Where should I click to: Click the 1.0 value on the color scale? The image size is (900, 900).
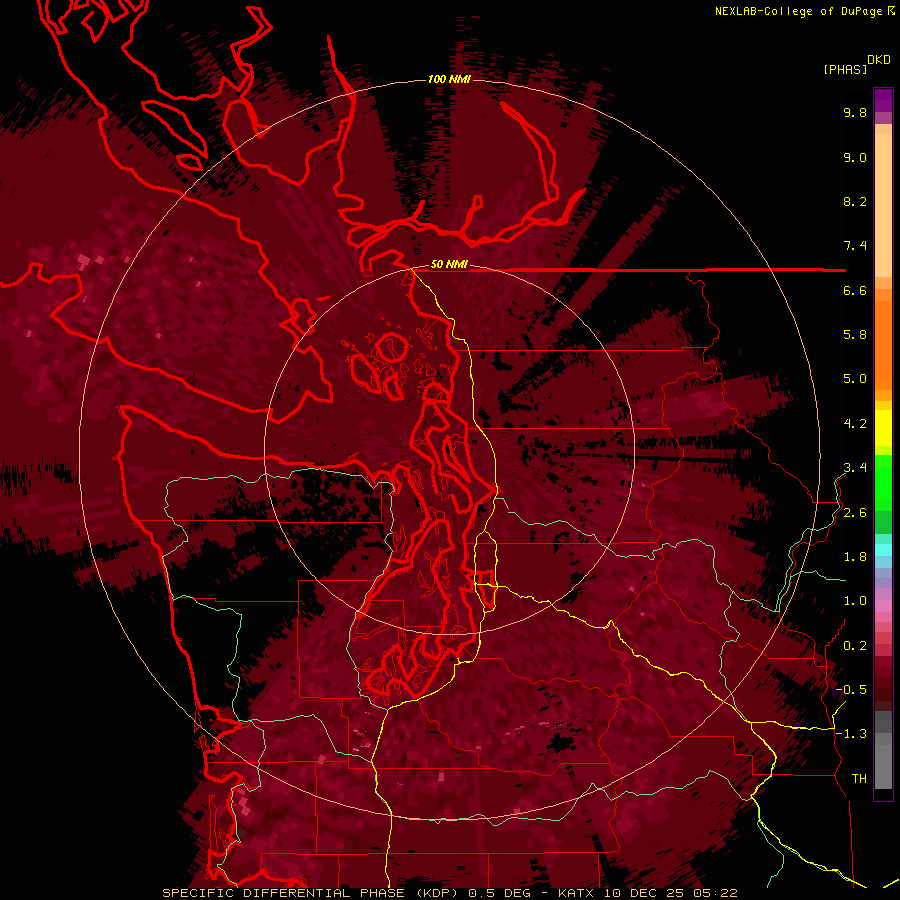point(855,601)
